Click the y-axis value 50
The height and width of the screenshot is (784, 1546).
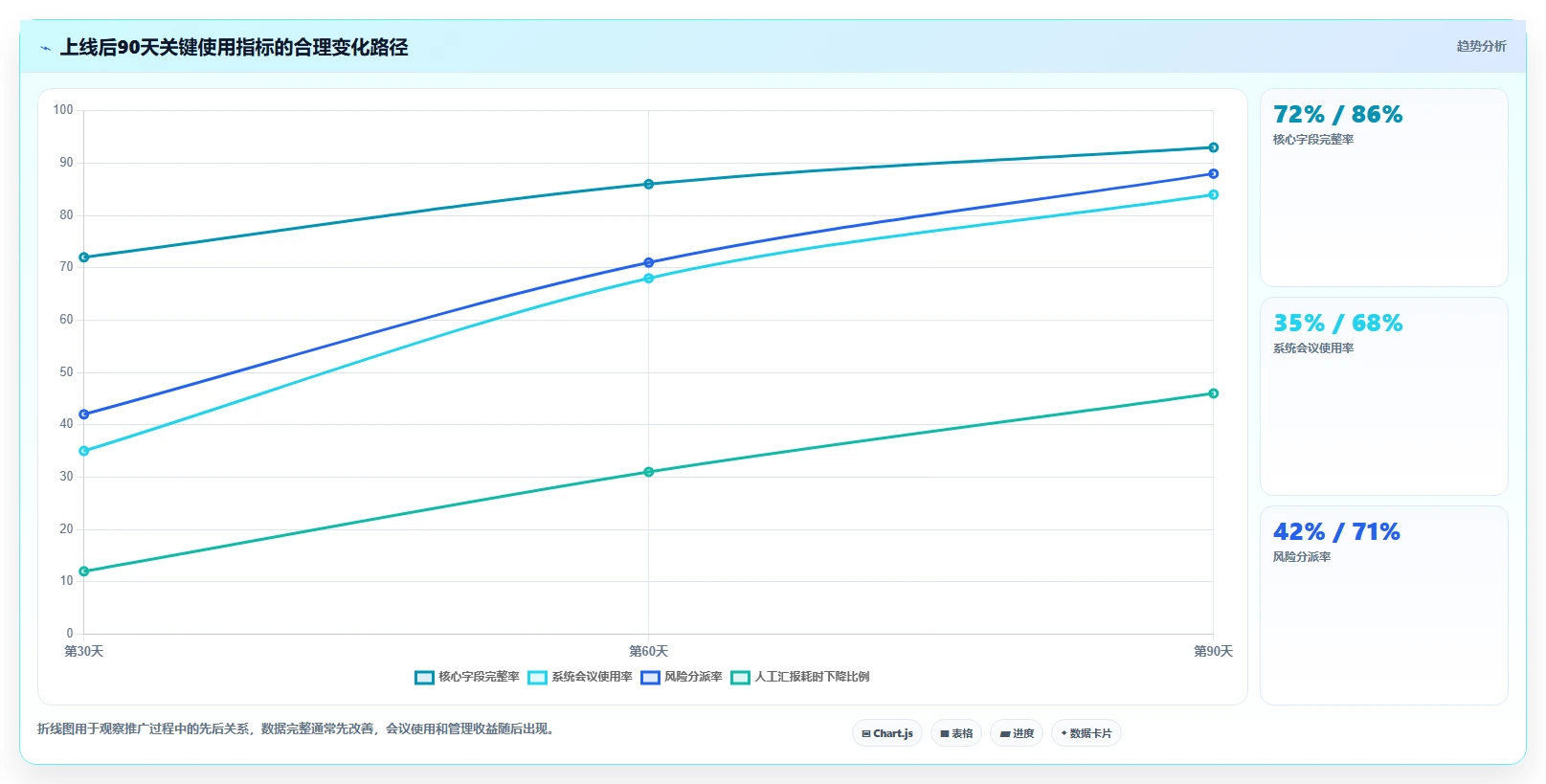pos(66,372)
